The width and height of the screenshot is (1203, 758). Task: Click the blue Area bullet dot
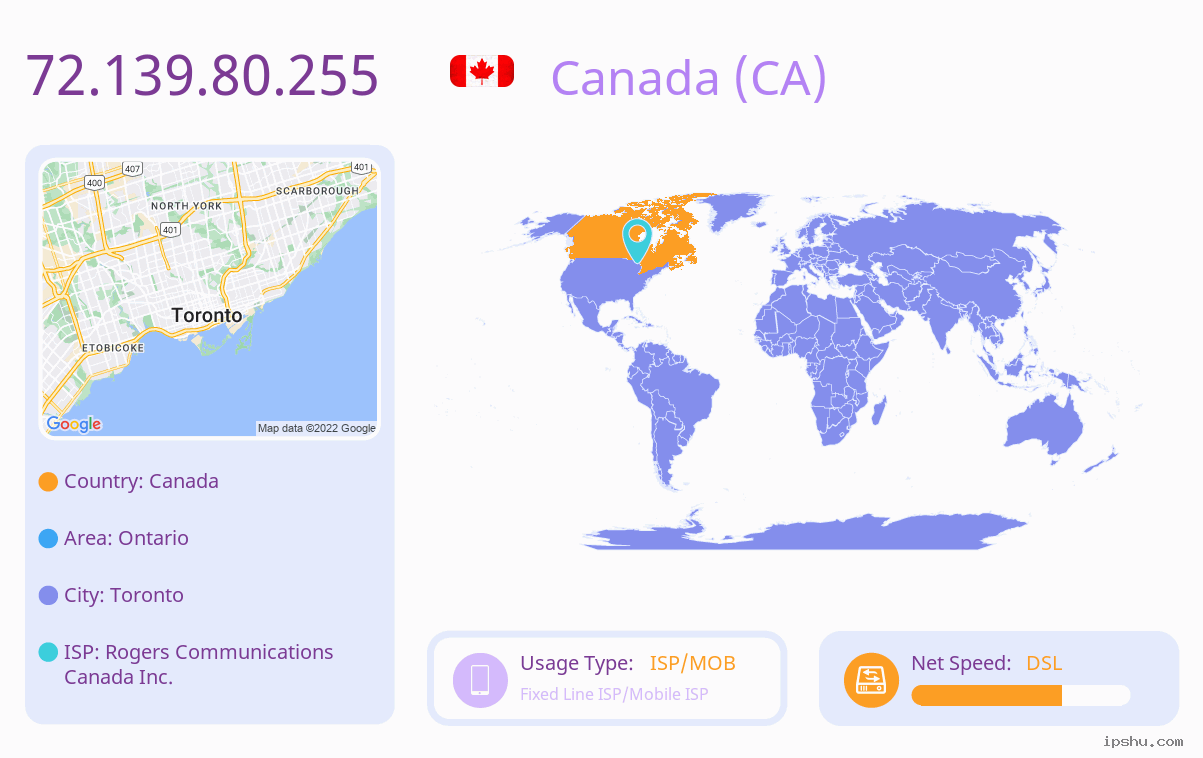pyautogui.click(x=48, y=538)
